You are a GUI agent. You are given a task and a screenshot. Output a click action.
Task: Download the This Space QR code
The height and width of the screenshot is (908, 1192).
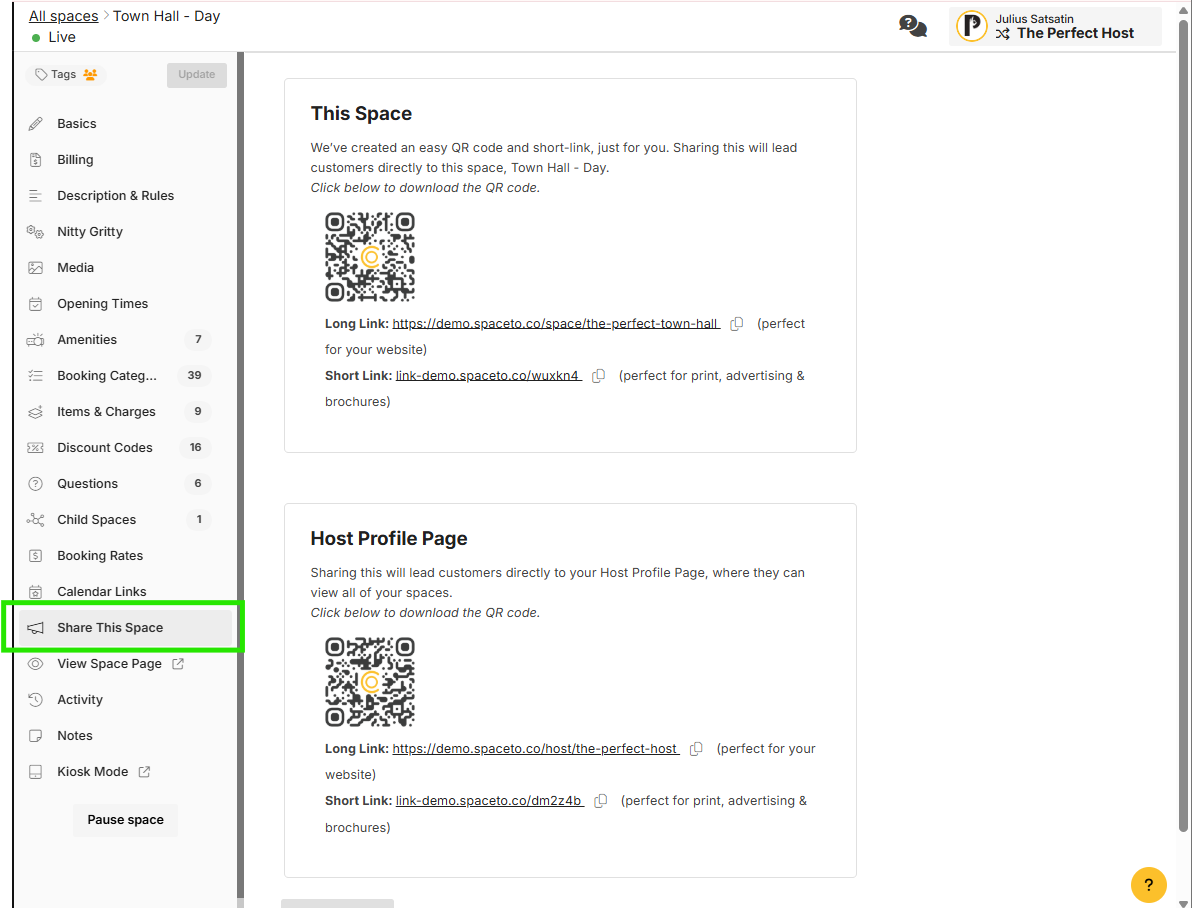(x=370, y=257)
